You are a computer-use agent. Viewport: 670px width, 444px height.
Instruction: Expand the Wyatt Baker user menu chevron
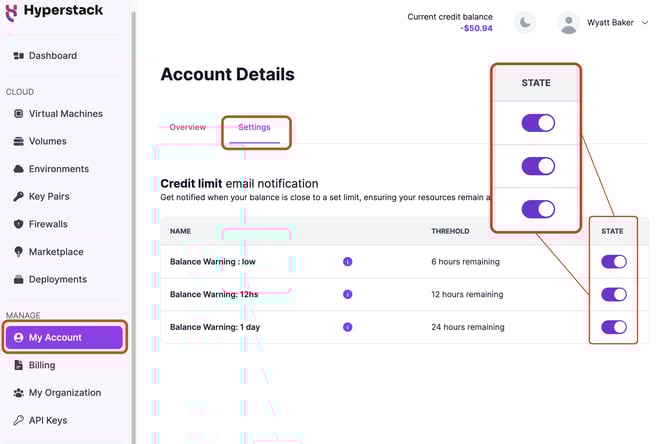[645, 23]
